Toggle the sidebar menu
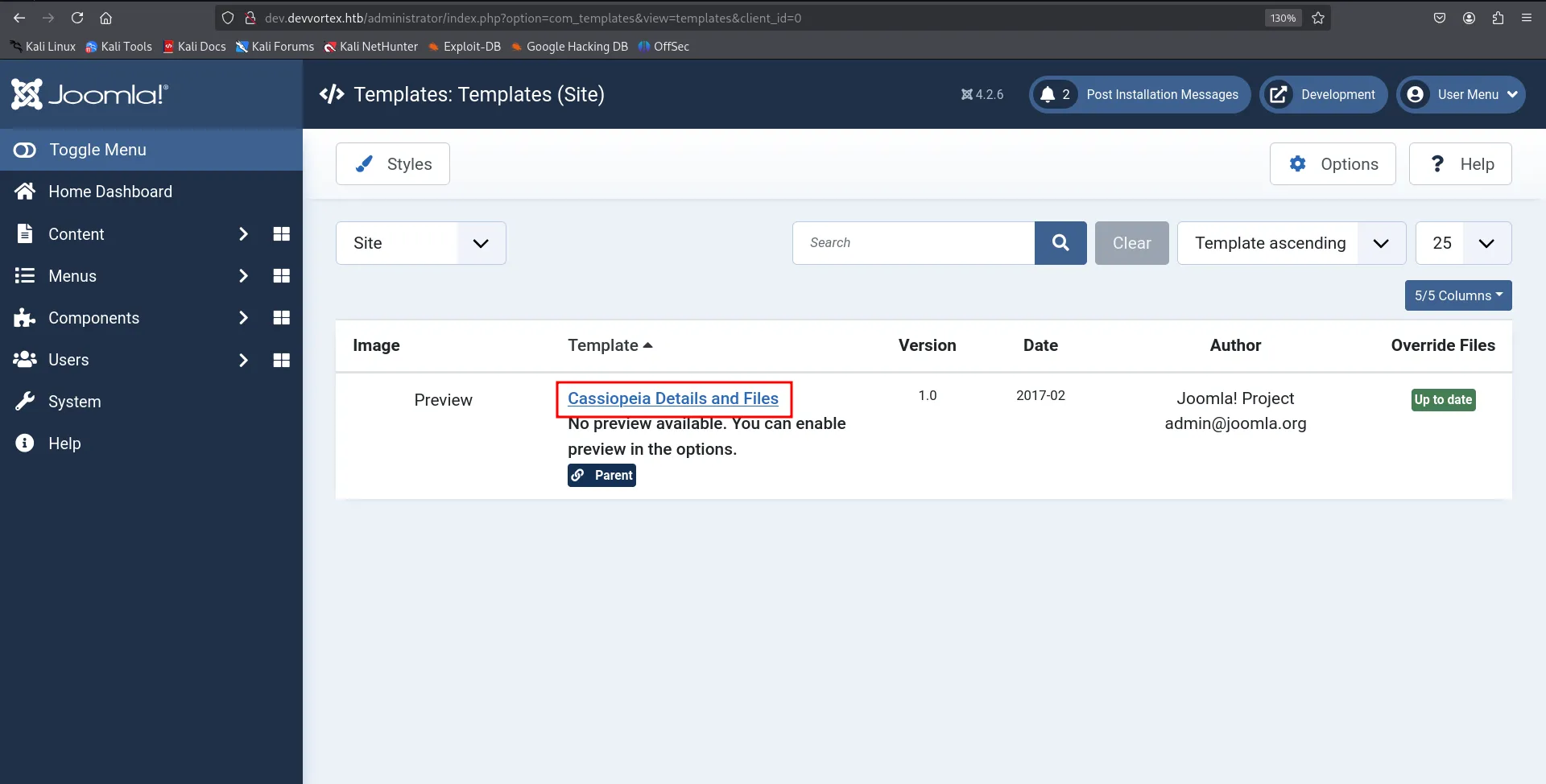This screenshot has width=1546, height=784. [151, 150]
